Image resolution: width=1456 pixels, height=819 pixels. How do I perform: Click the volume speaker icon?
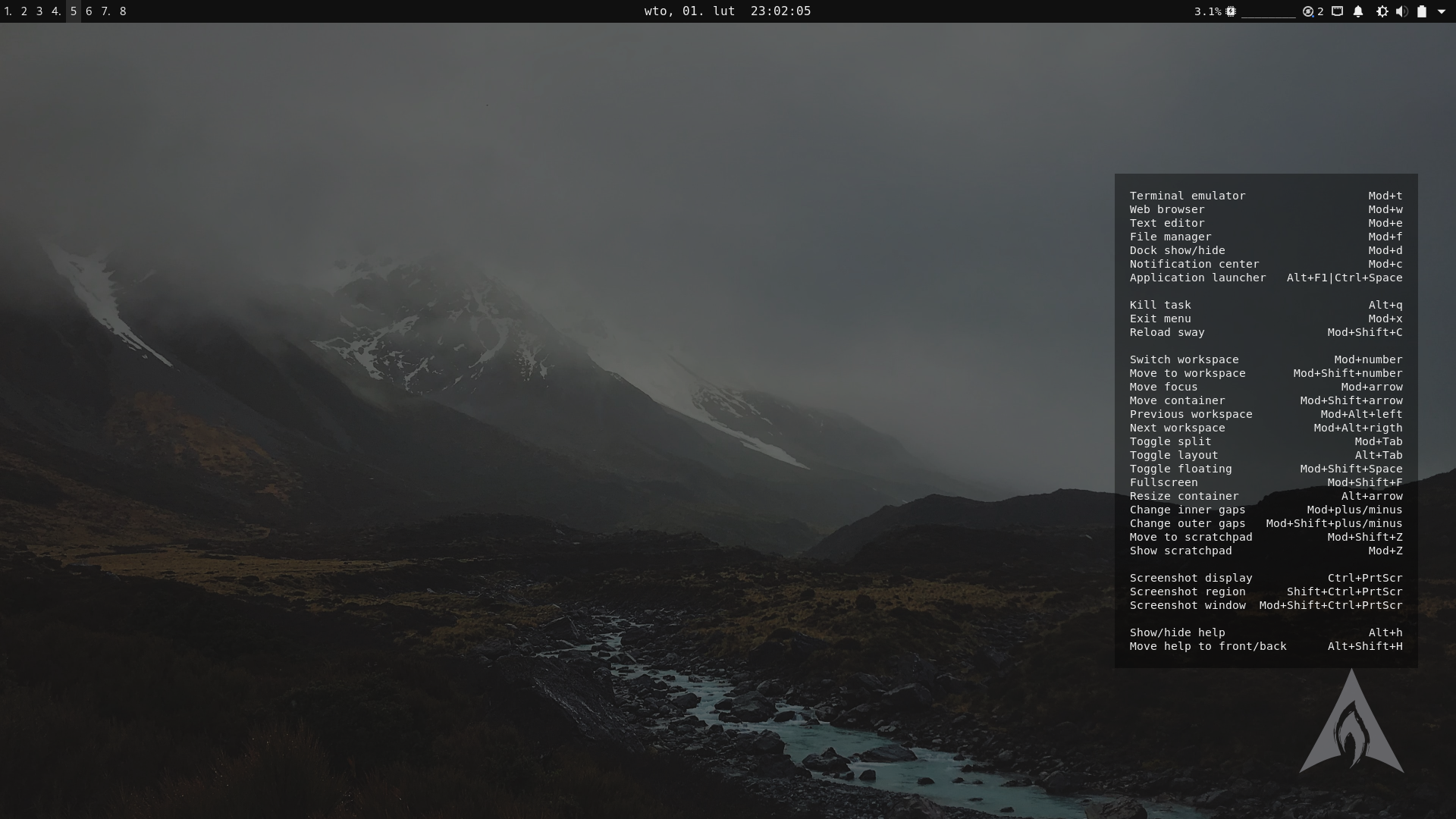(1401, 11)
